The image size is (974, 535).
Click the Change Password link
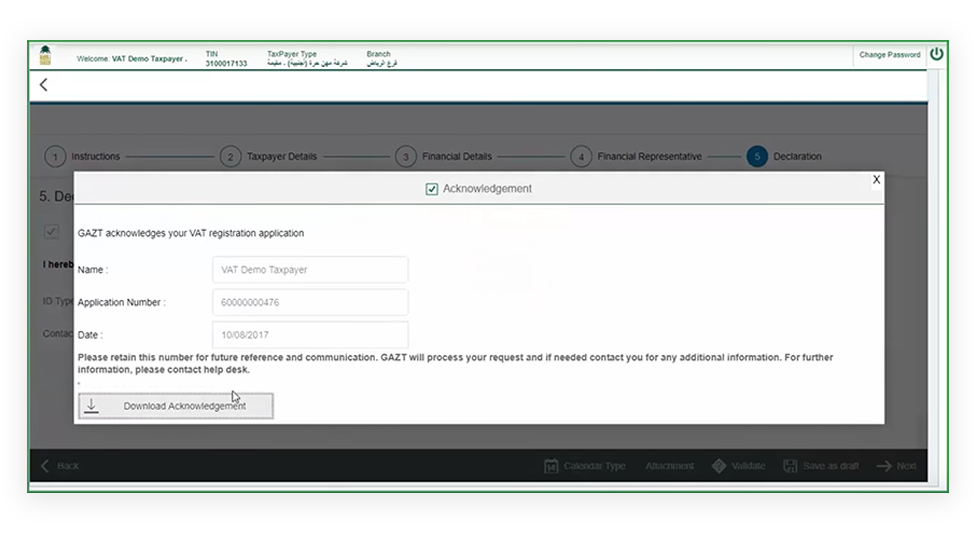(889, 55)
